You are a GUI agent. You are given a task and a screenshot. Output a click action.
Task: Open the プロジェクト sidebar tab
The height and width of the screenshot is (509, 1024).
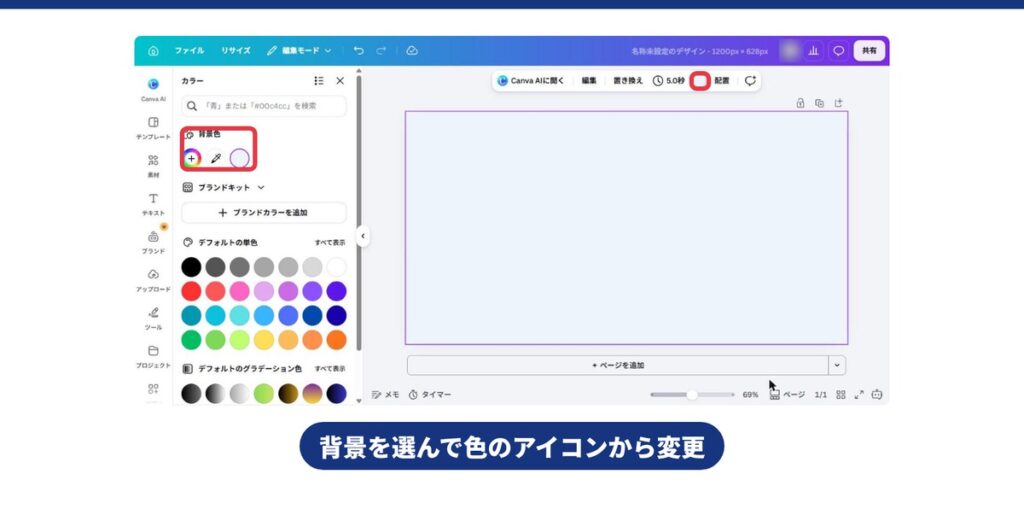click(x=153, y=356)
